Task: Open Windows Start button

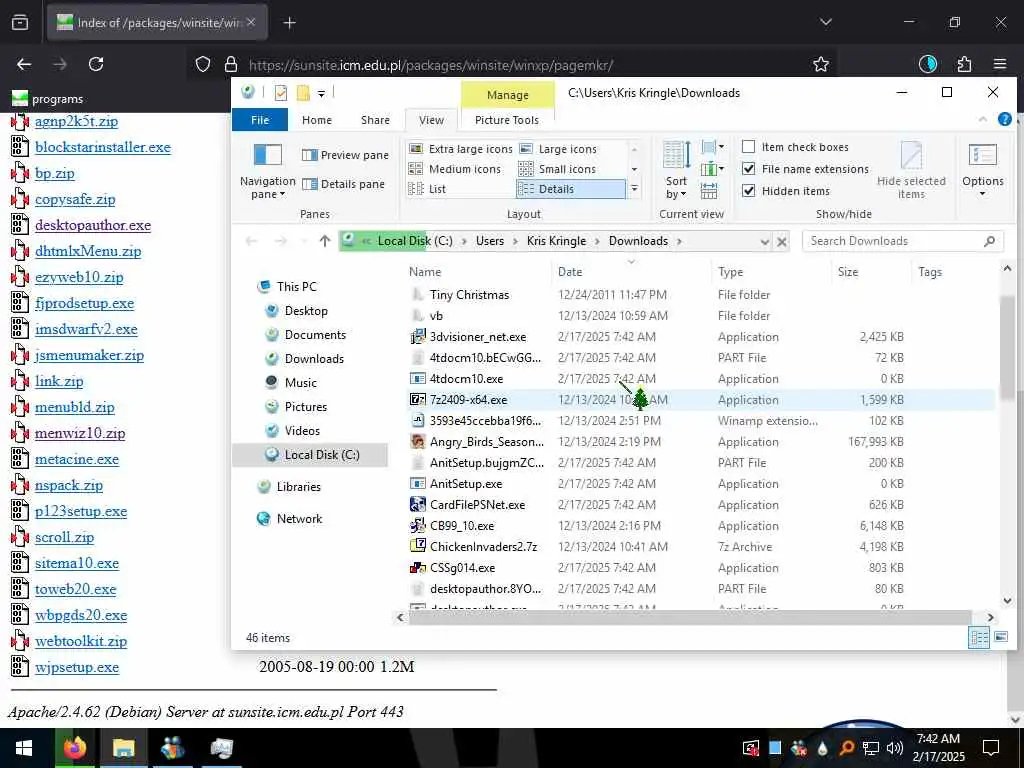Action: click(x=24, y=748)
